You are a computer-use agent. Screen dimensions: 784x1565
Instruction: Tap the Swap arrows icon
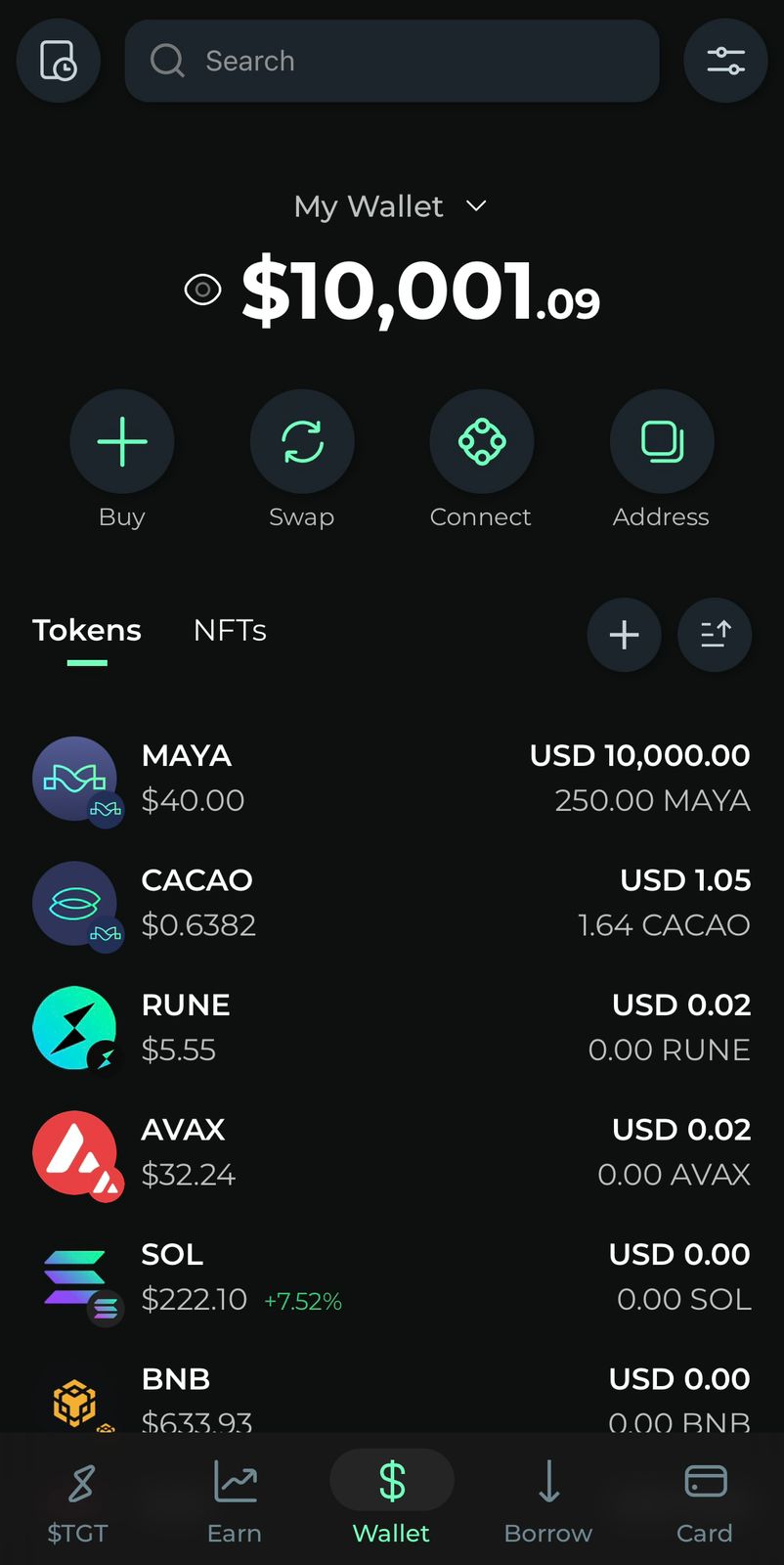pos(302,441)
